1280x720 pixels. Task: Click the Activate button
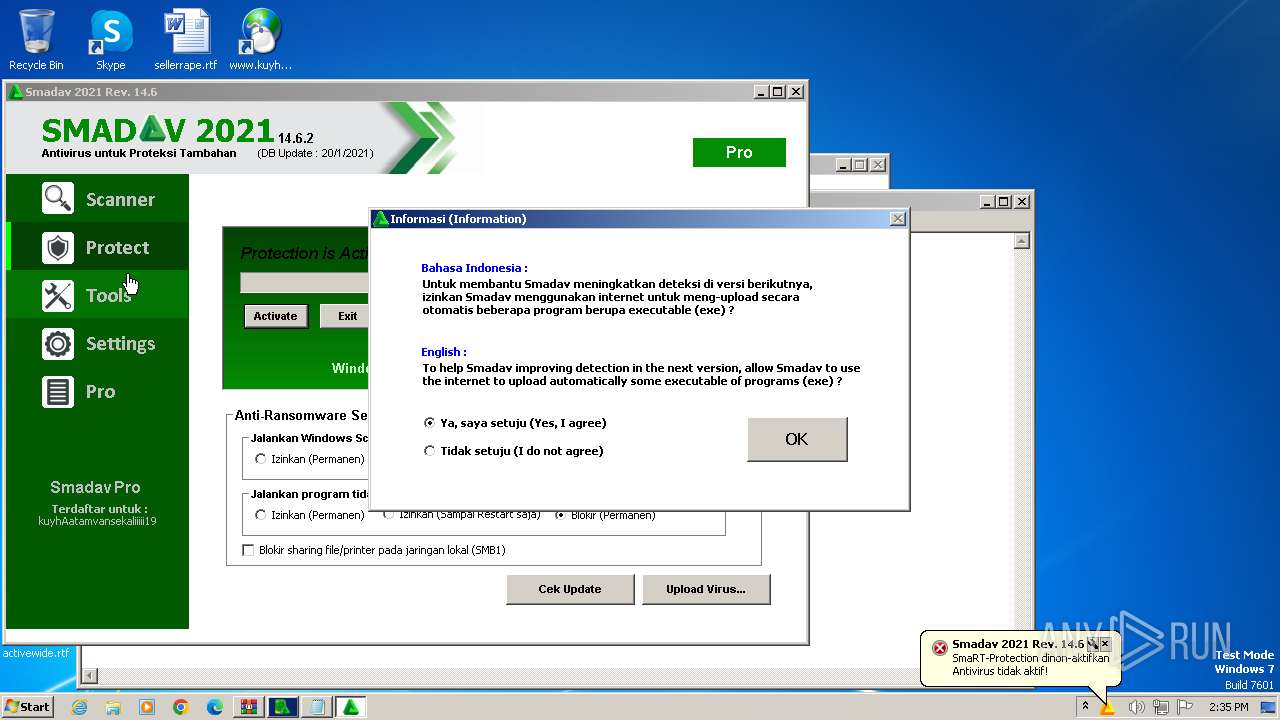(275, 316)
